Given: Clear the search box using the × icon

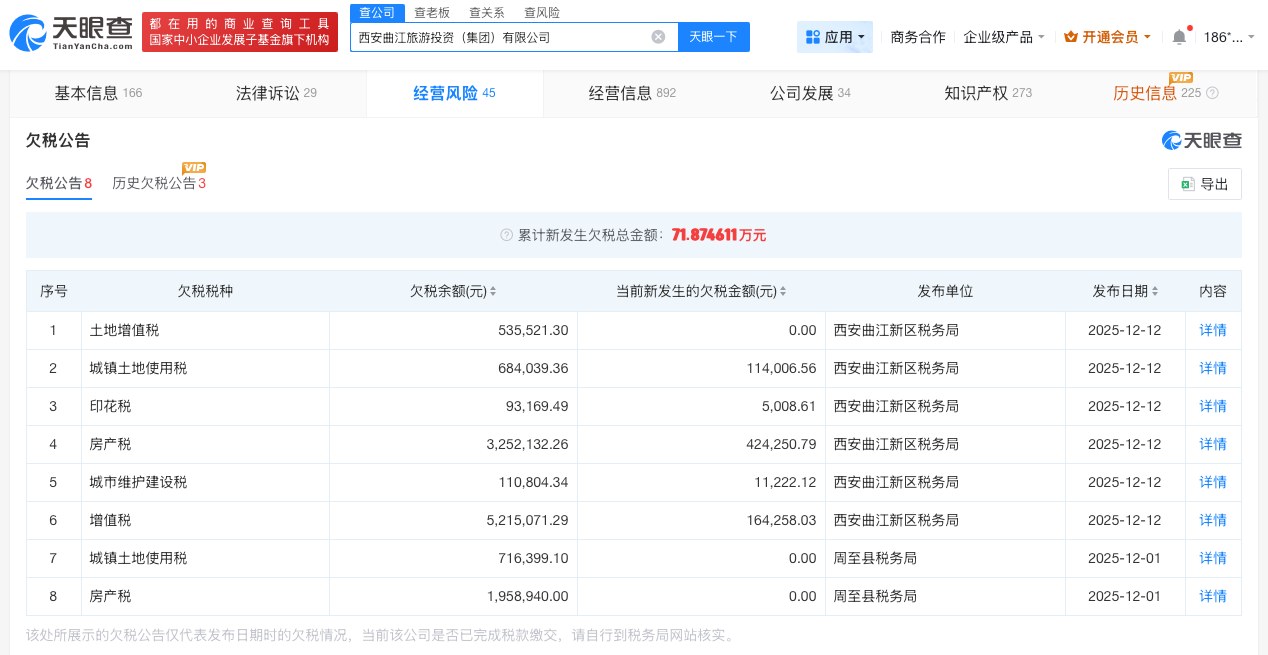Looking at the screenshot, I should 658,37.
